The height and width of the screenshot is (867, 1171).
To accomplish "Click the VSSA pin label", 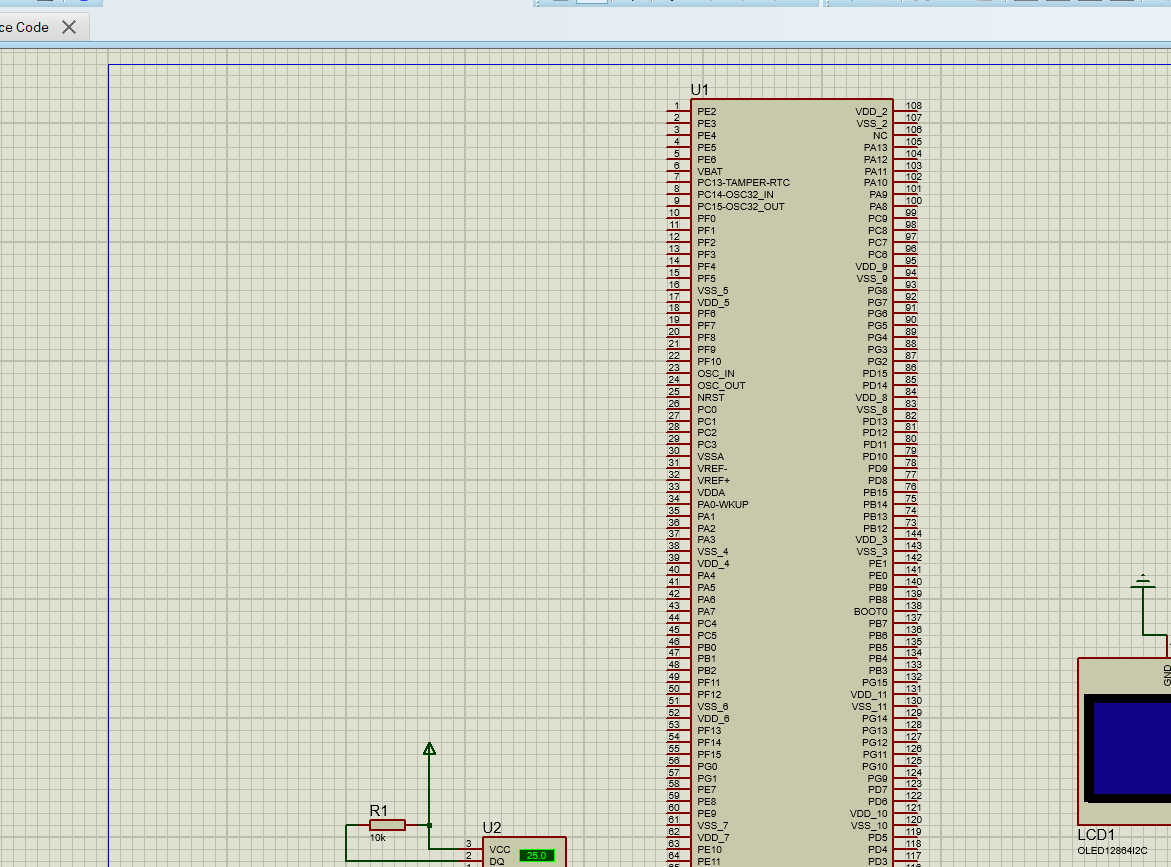I will click(x=710, y=457).
